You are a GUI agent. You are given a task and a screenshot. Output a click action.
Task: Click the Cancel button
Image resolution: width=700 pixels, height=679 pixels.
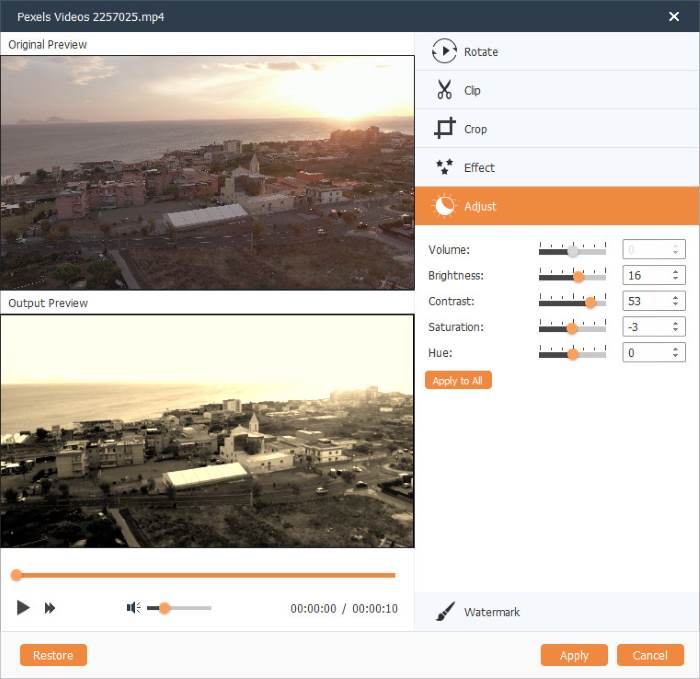650,655
